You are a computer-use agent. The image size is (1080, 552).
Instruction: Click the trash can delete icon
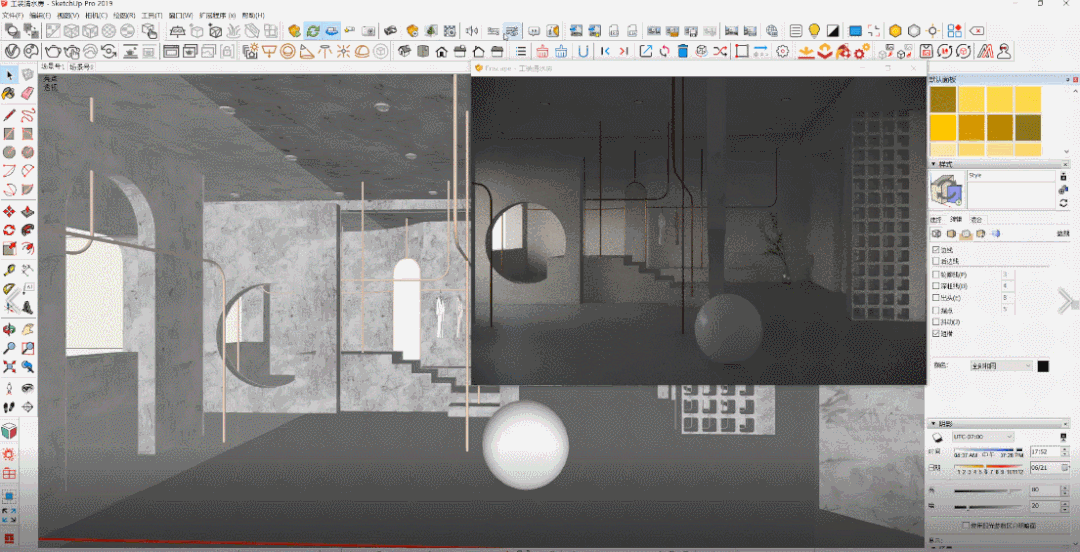pos(681,51)
